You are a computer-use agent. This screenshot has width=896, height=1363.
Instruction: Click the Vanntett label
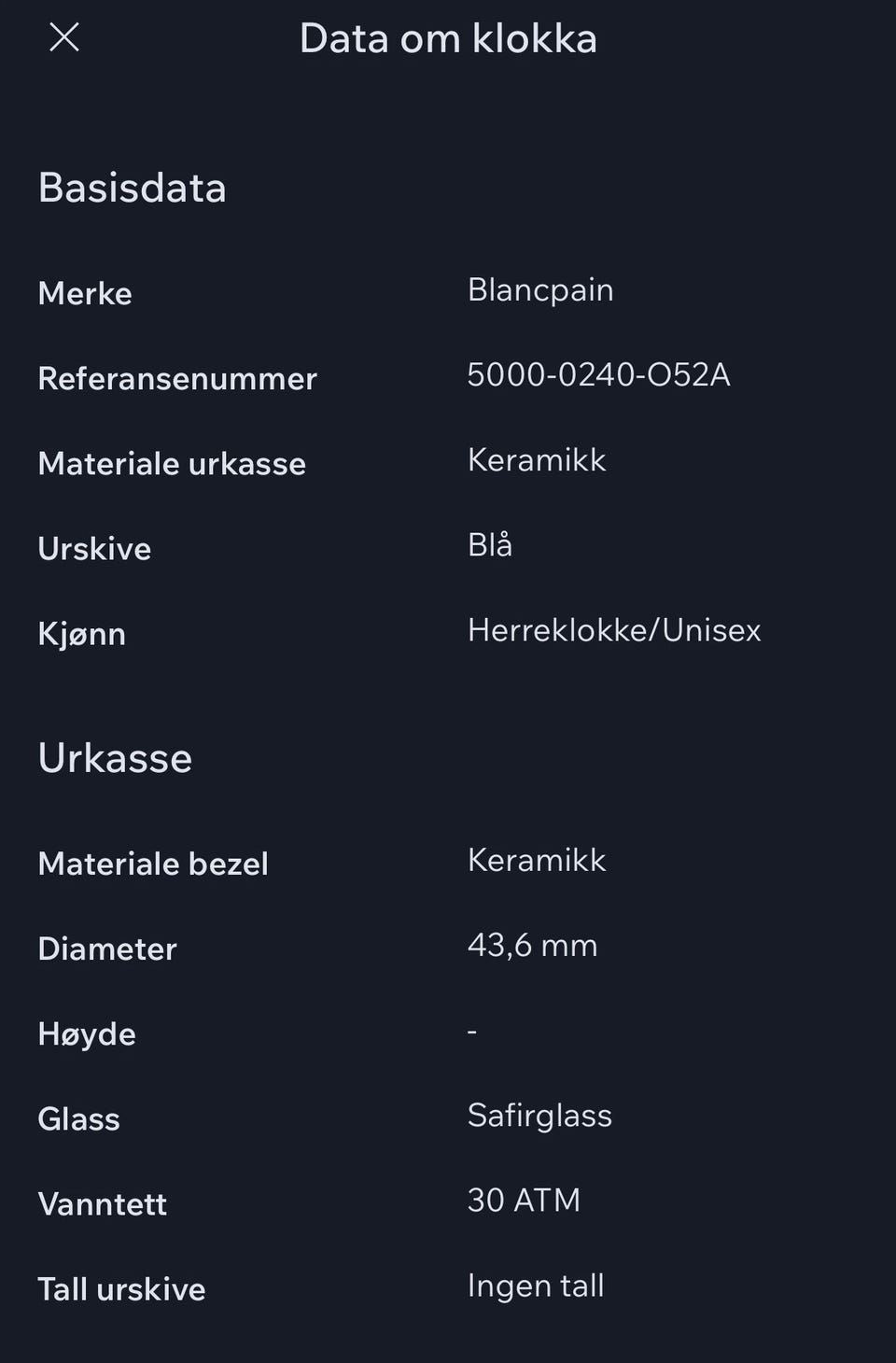[102, 1204]
